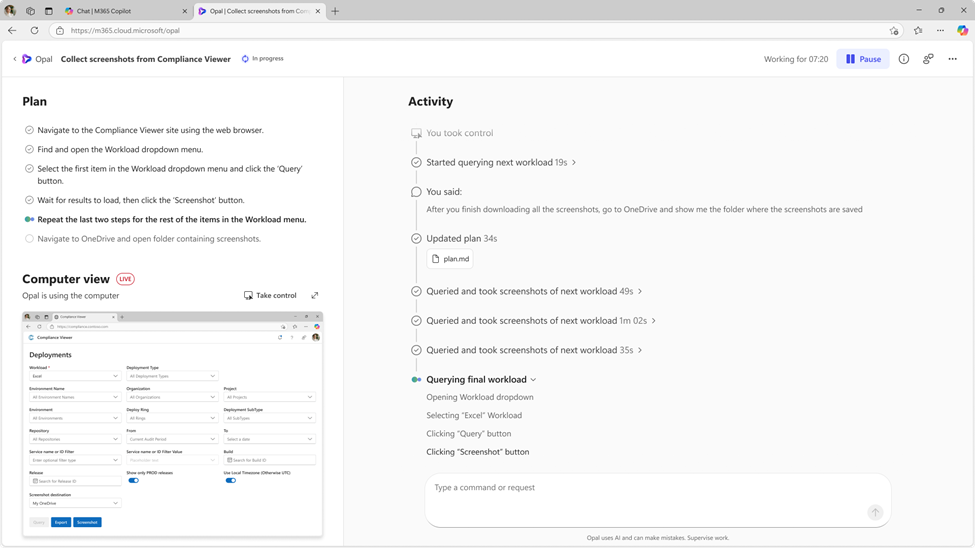This screenshot has width=975, height=548.
Task: Take control of the computer
Action: (x=270, y=295)
